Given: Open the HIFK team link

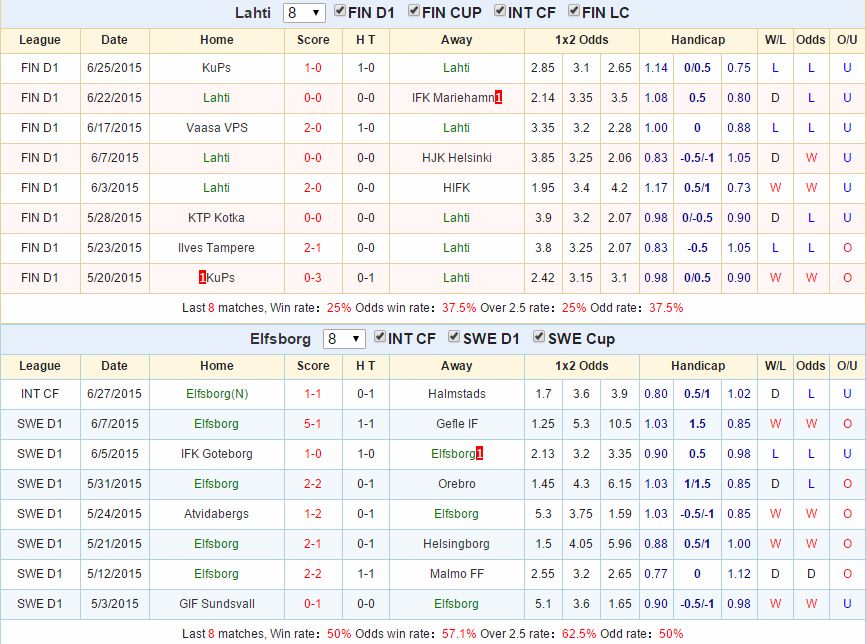Looking at the screenshot, I should [457, 188].
